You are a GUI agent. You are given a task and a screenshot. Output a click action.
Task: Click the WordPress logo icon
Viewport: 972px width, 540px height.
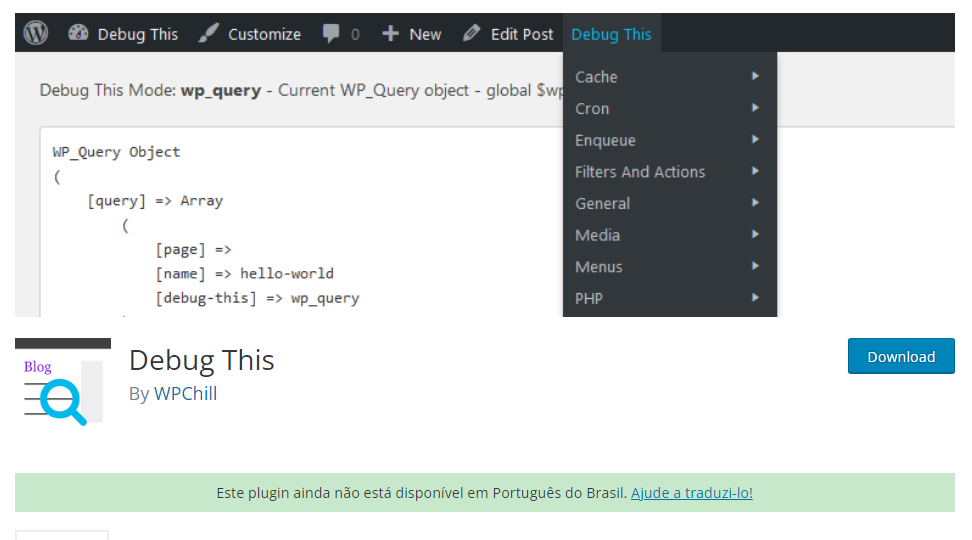tap(36, 32)
